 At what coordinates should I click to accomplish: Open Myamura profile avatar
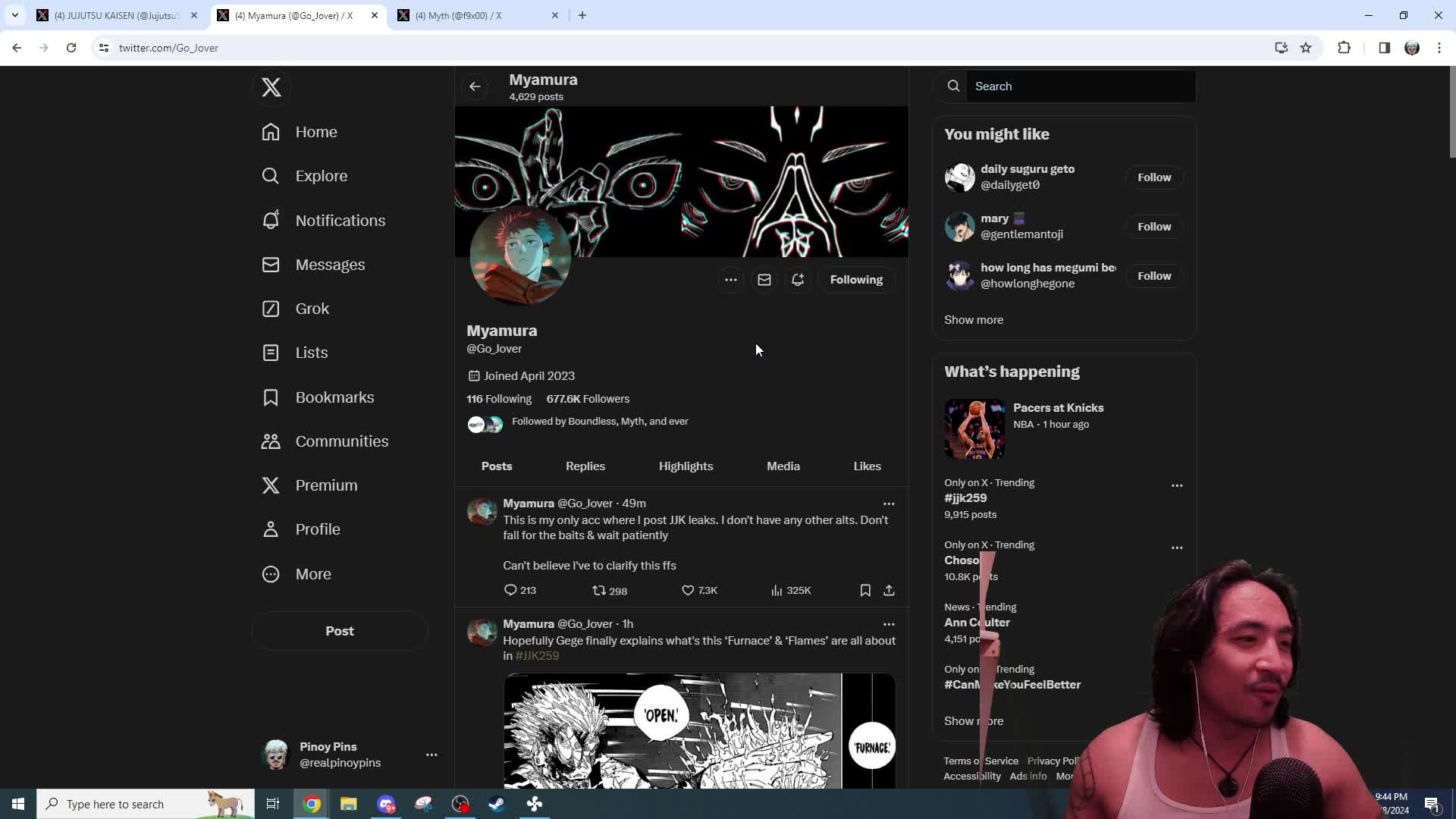(x=520, y=256)
